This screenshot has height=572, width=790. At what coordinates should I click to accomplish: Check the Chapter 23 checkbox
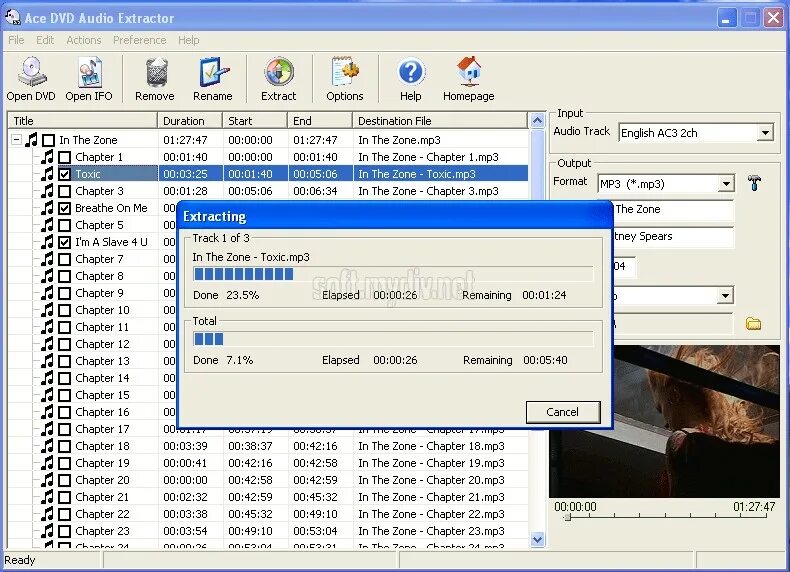click(x=64, y=531)
